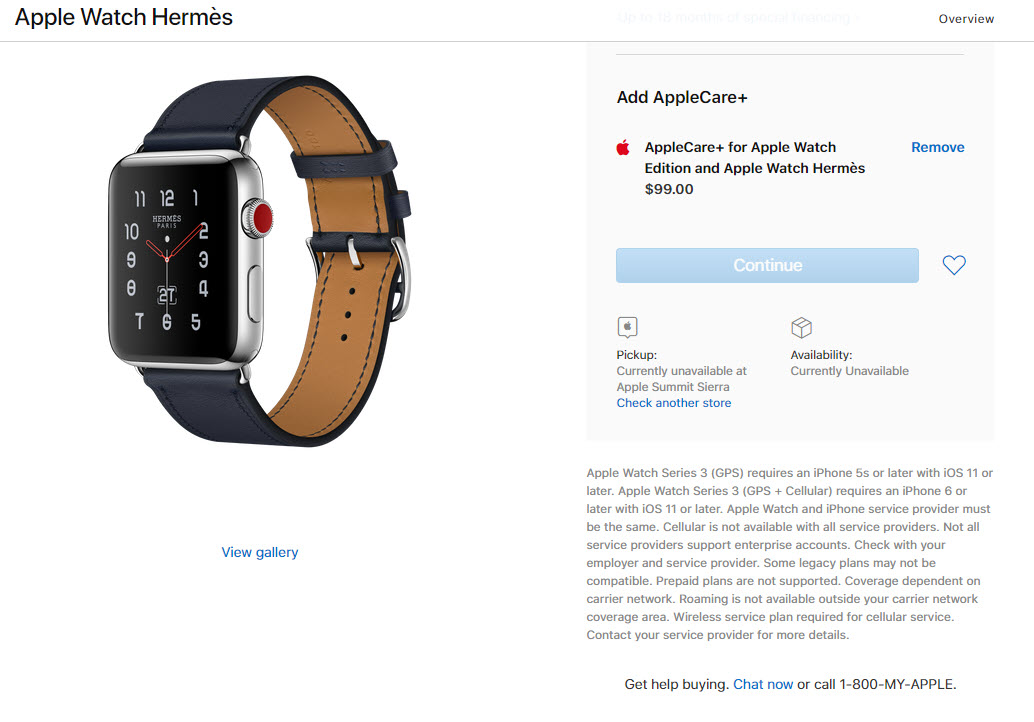Viewport: 1034px width, 722px height.
Task: Click the Pickup store bag icon
Action: (627, 327)
